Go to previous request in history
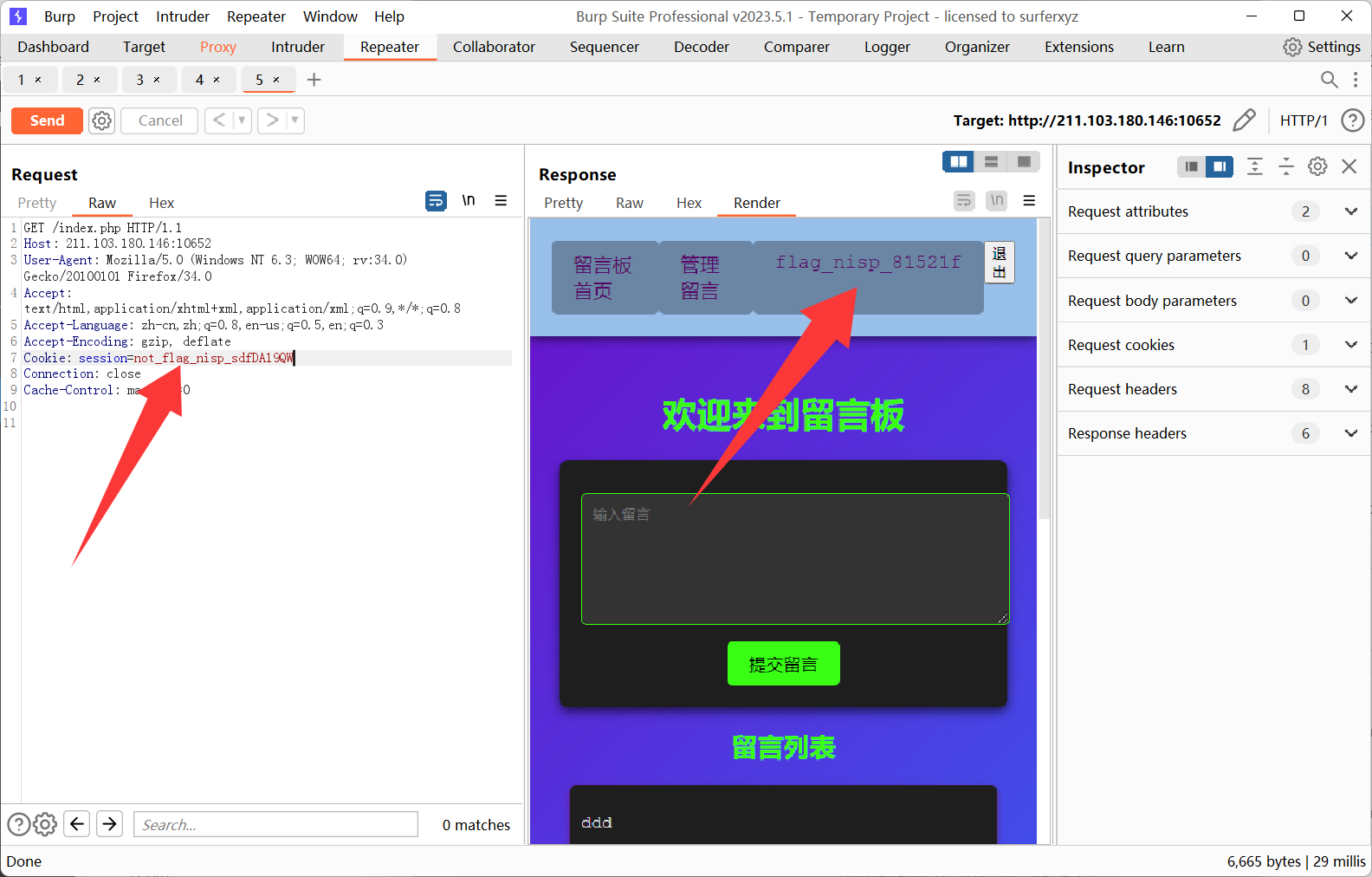 pyautogui.click(x=219, y=120)
